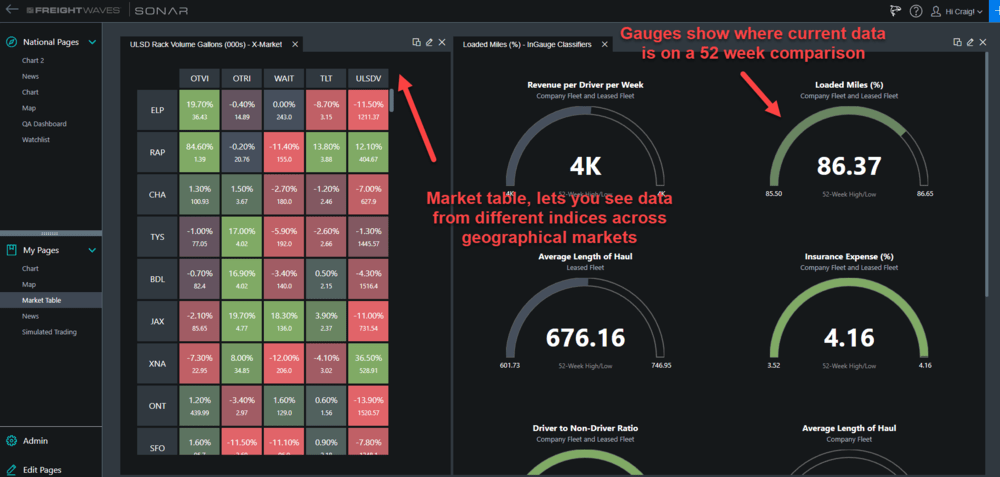Select the Loaded Miles InGauge Classifiers tab

point(527,44)
